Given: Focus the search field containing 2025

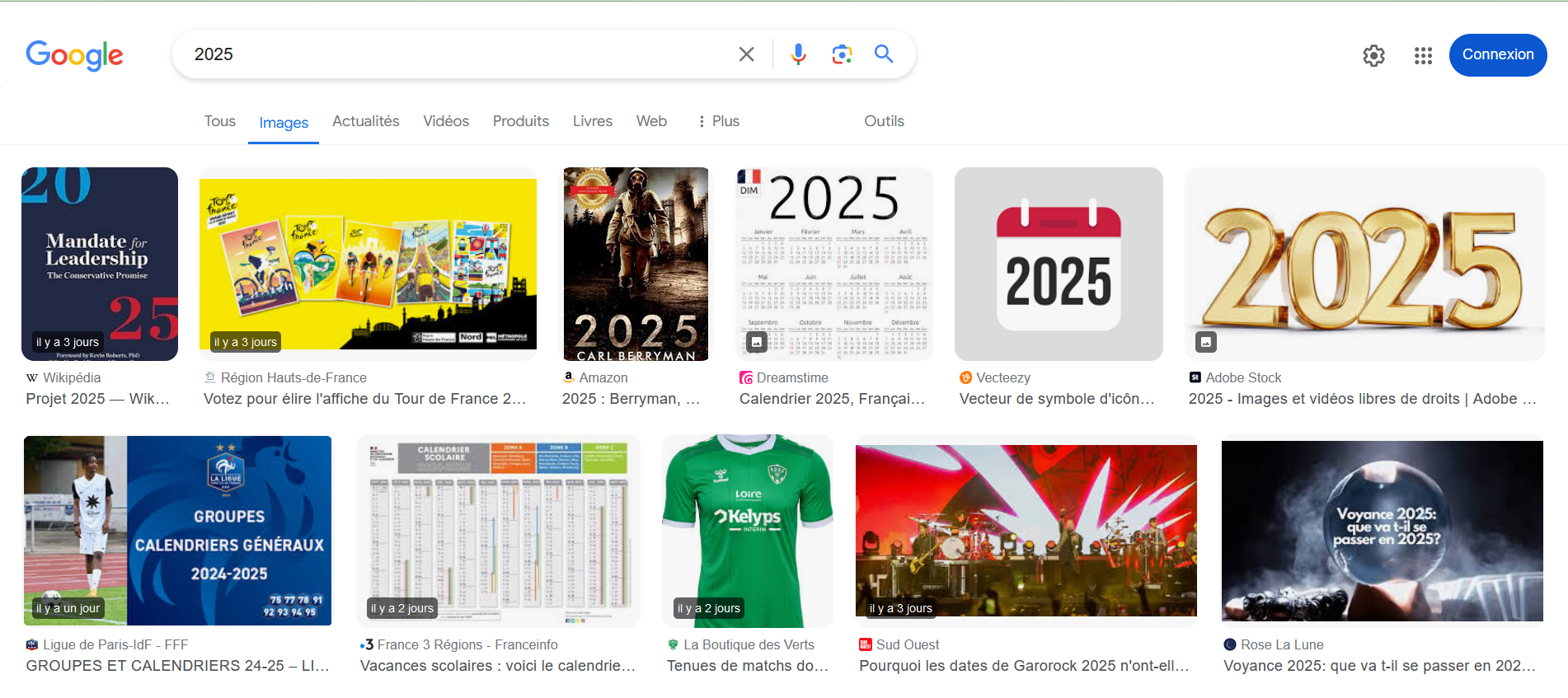Looking at the screenshot, I should pos(458,54).
